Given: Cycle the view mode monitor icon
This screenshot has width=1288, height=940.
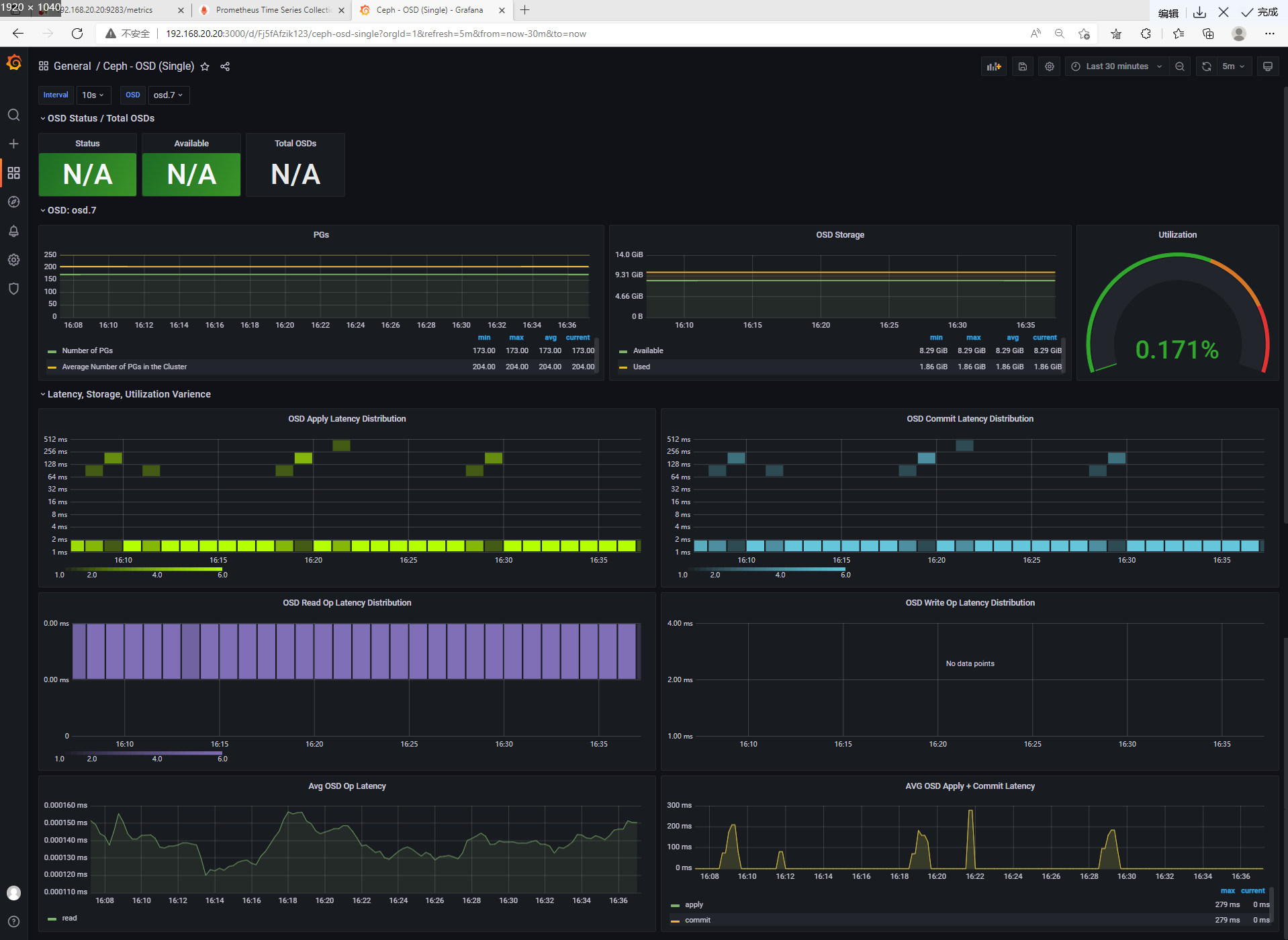Looking at the screenshot, I should tap(1268, 66).
